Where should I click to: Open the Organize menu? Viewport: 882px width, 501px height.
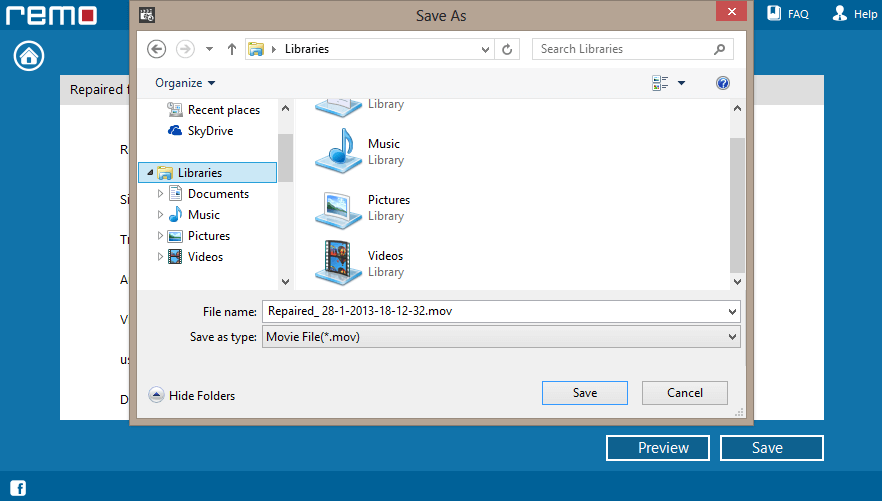click(184, 83)
